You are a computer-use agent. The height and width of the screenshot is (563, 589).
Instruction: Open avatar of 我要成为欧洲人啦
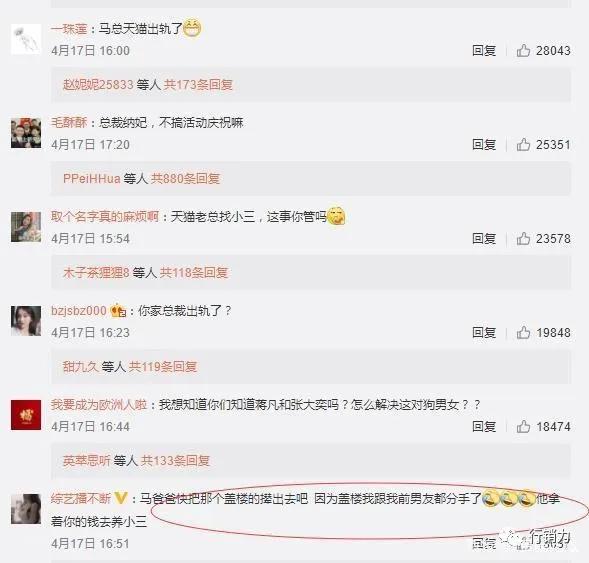pos(26,415)
